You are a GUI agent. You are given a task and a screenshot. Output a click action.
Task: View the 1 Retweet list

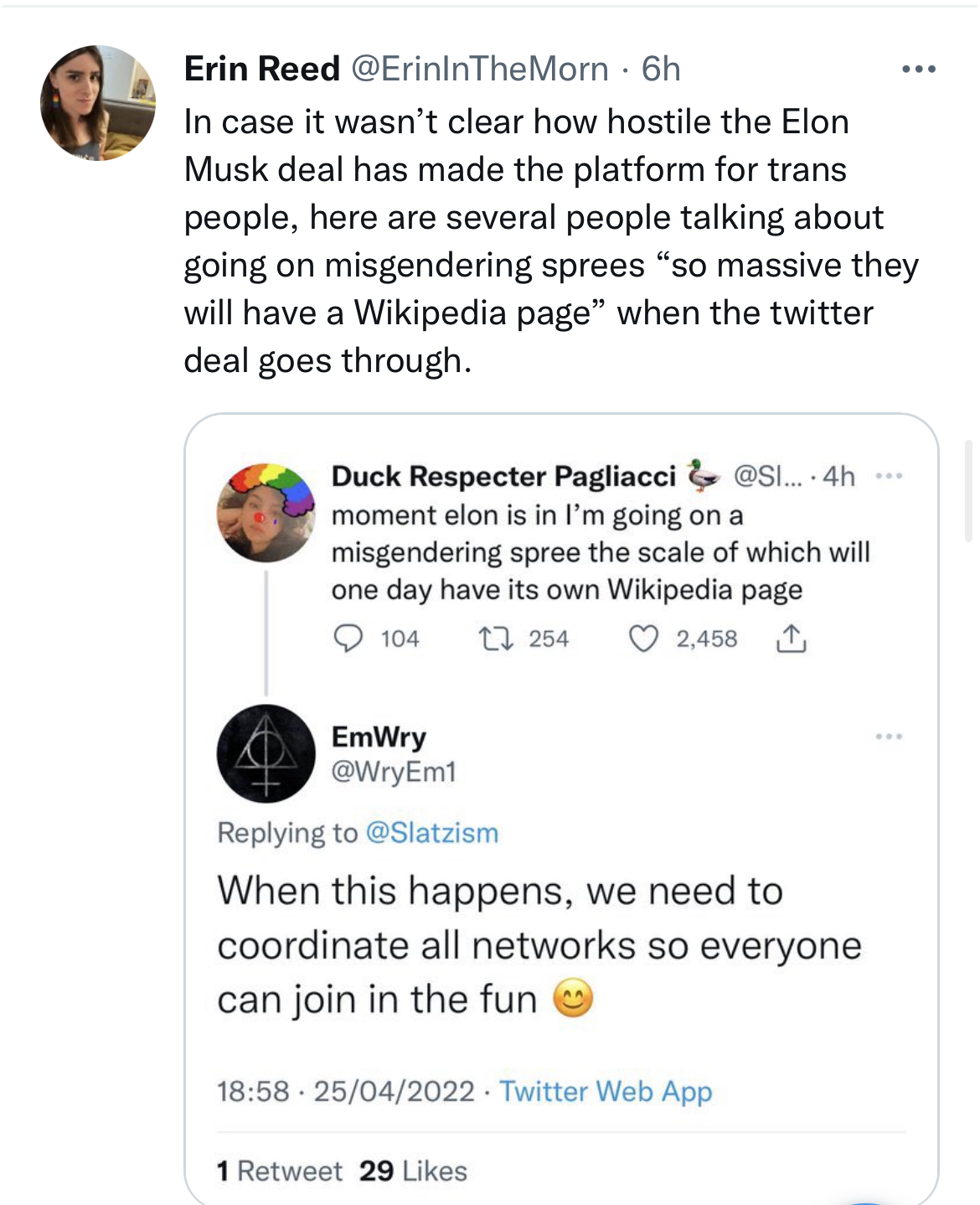click(279, 1171)
